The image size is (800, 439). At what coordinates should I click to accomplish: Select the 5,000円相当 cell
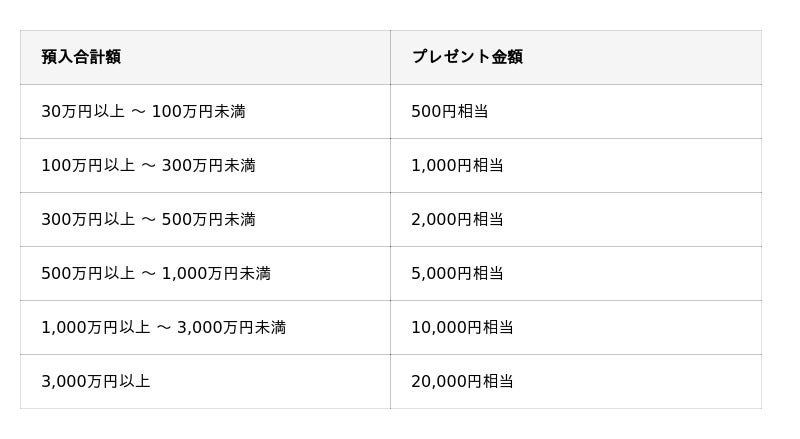click(457, 274)
